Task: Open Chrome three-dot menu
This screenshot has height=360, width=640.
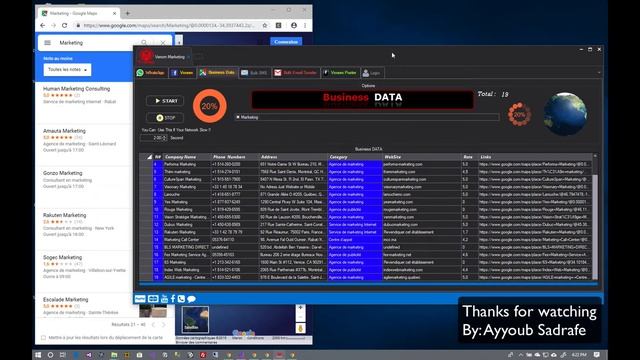Action: 305,25
